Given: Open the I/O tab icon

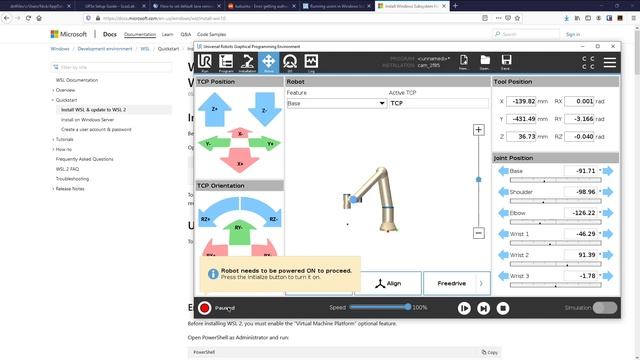Looking at the screenshot, I should 290,63.
